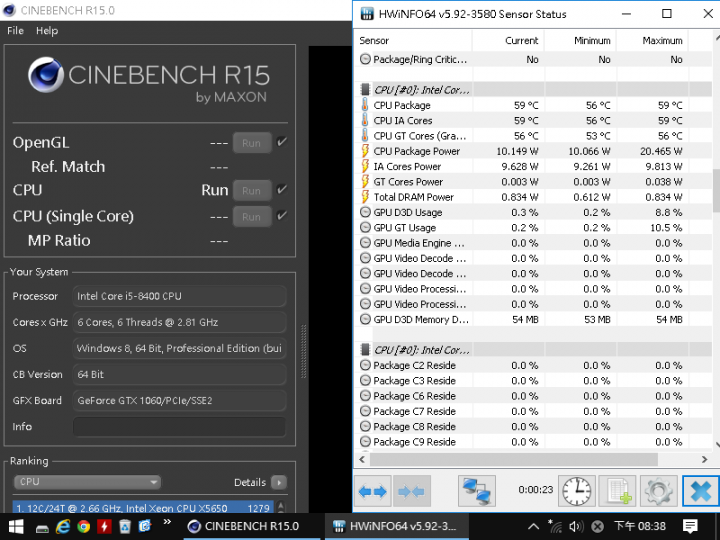The height and width of the screenshot is (540, 720).
Task: Open Windows Start menu
Action: pyautogui.click(x=16, y=526)
